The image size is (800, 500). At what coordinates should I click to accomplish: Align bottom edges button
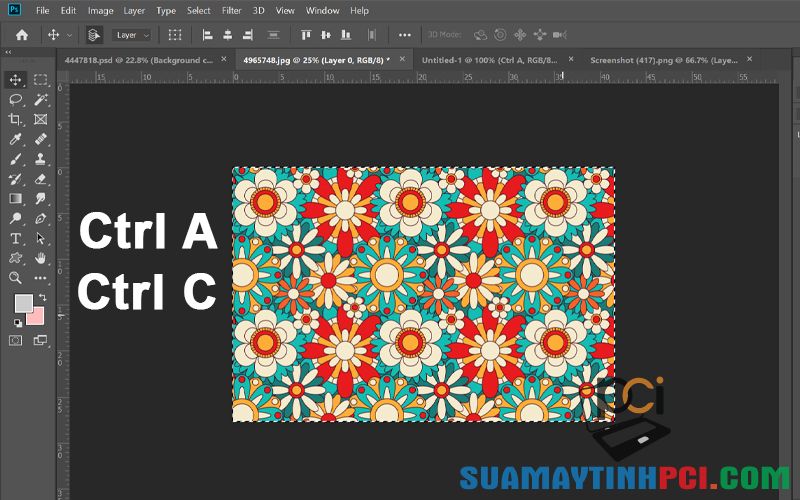pyautogui.click(x=346, y=35)
